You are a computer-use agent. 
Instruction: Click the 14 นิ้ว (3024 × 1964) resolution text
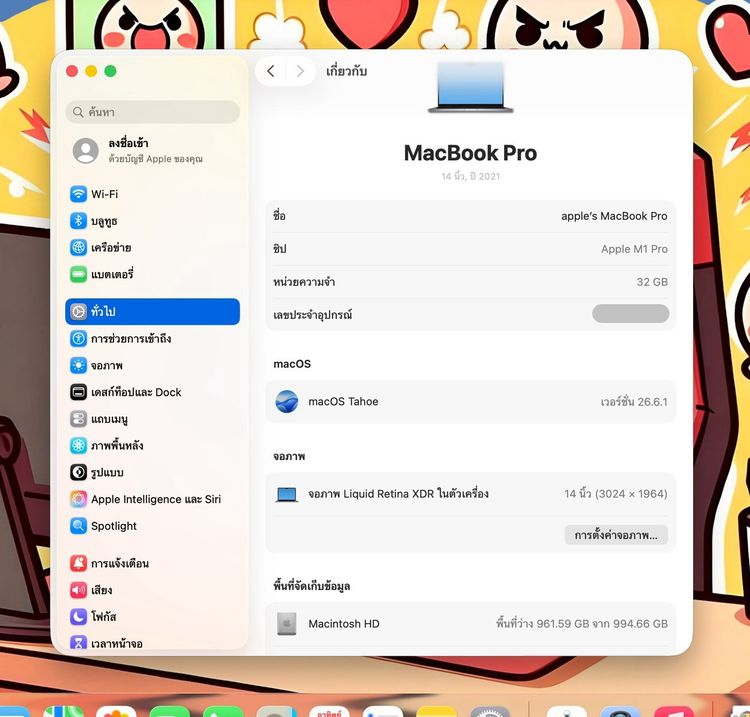616,494
